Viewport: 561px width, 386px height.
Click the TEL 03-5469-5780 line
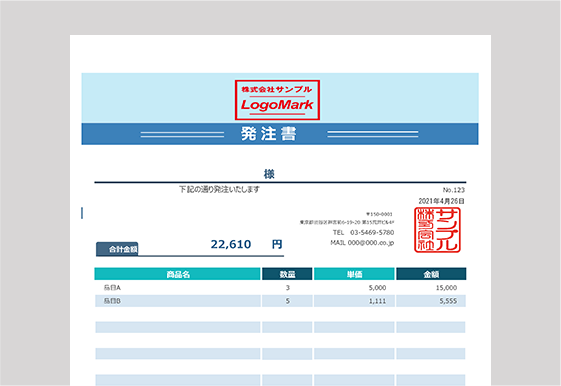(x=363, y=233)
